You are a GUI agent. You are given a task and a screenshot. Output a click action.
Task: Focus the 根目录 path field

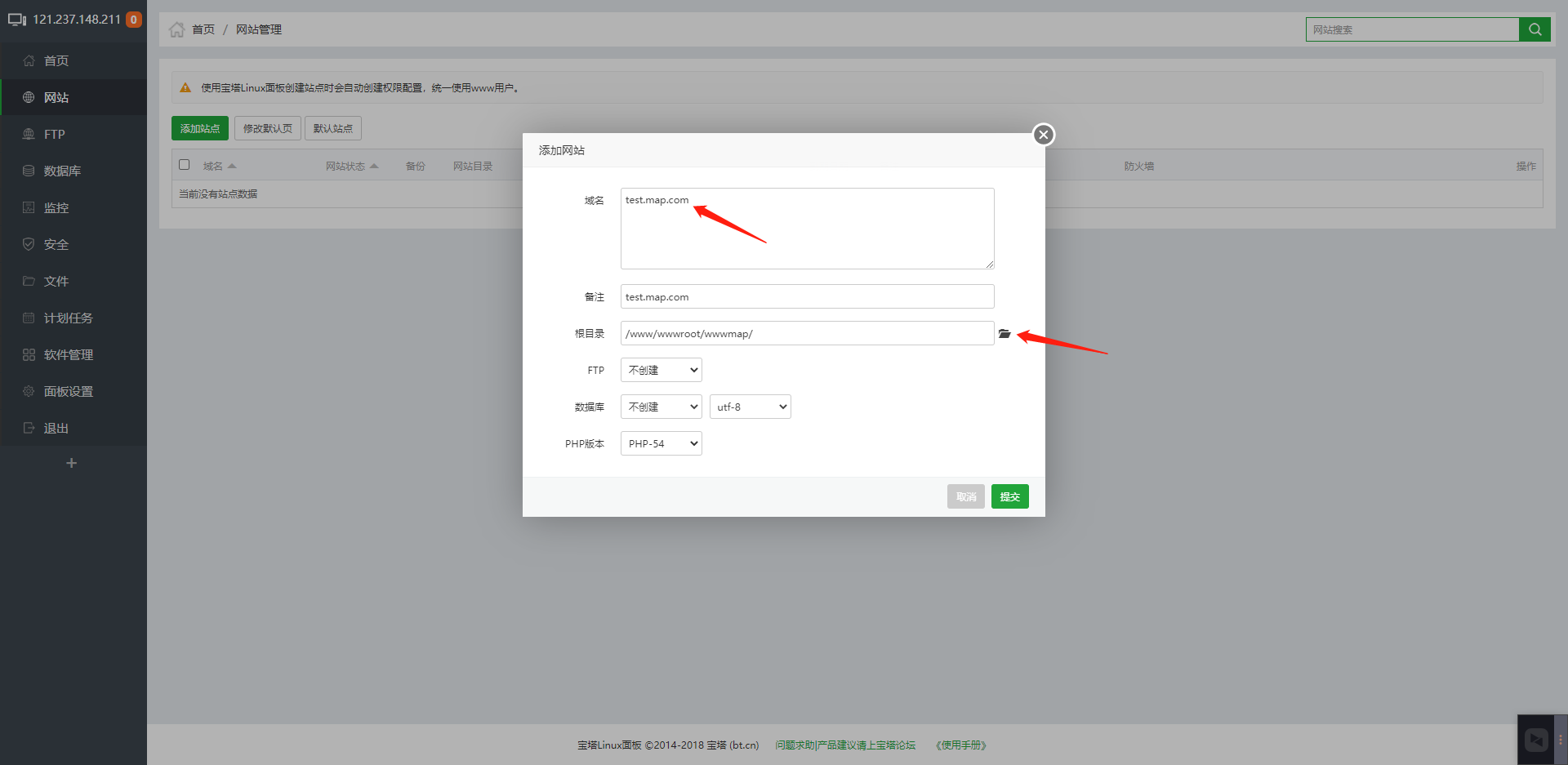tap(807, 333)
